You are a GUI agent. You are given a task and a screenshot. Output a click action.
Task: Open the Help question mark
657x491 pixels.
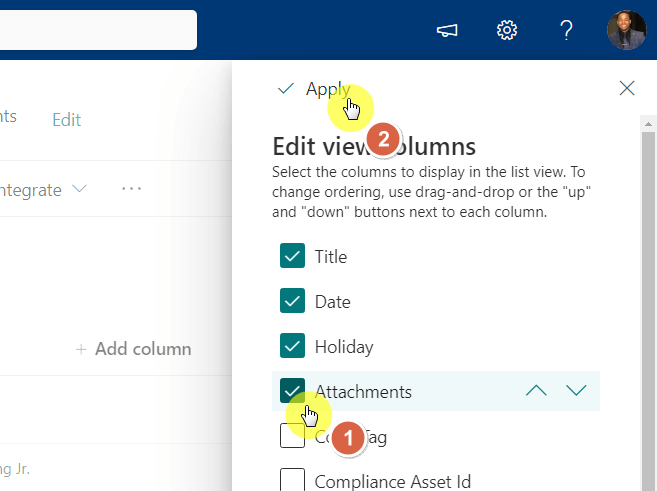(566, 30)
